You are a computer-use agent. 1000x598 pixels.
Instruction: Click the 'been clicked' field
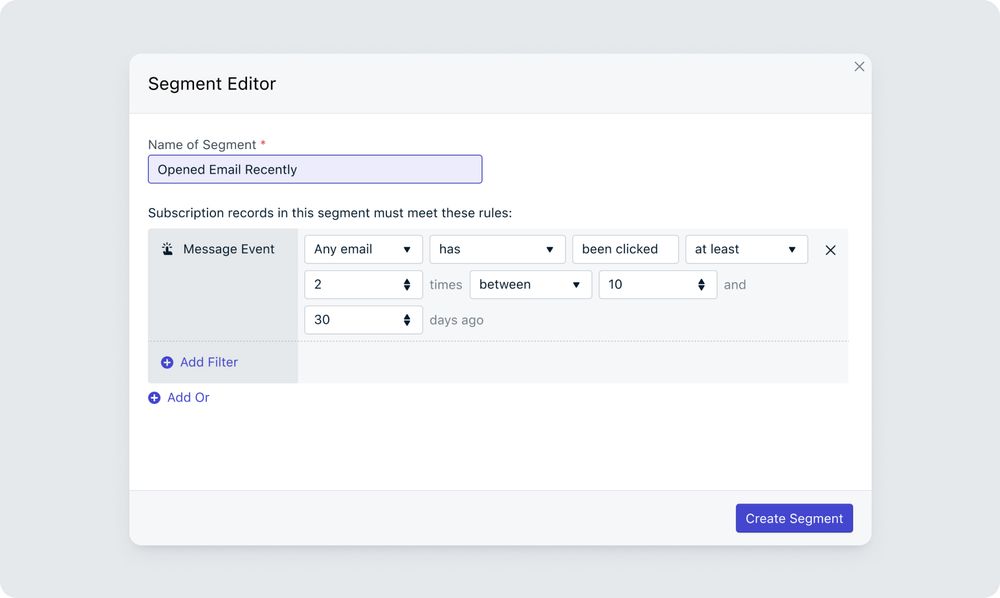click(626, 249)
